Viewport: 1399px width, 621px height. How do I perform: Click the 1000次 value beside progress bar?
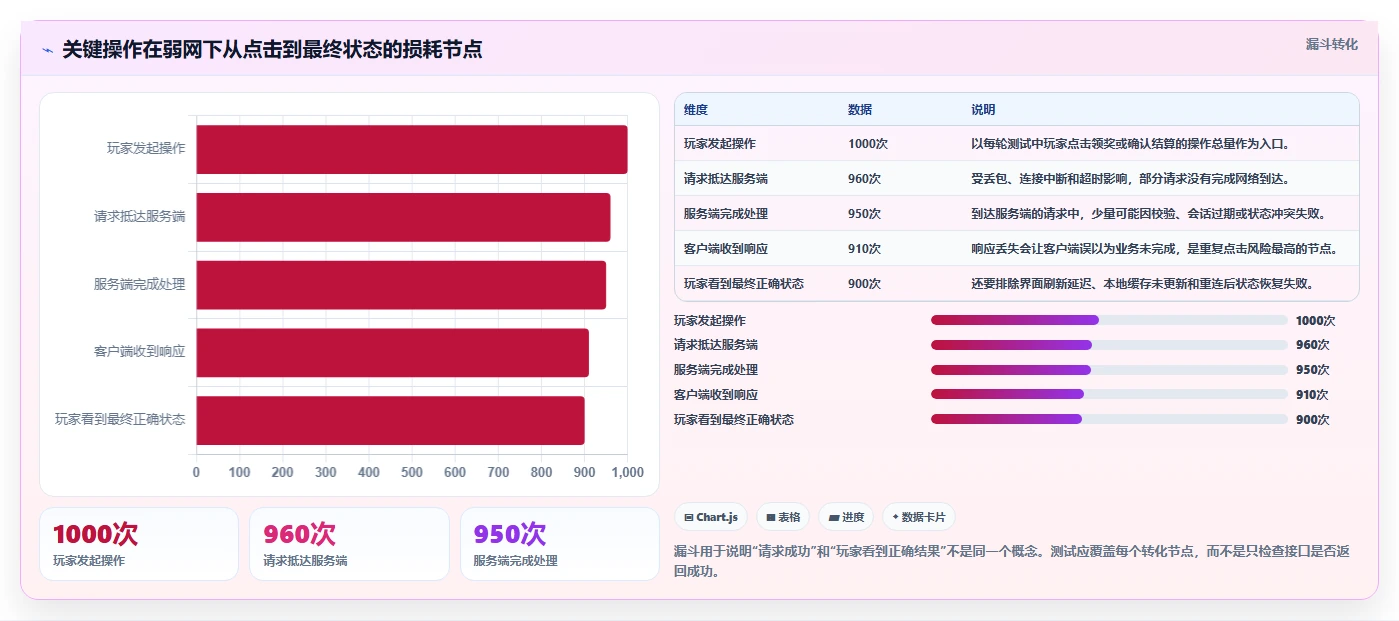click(1315, 321)
